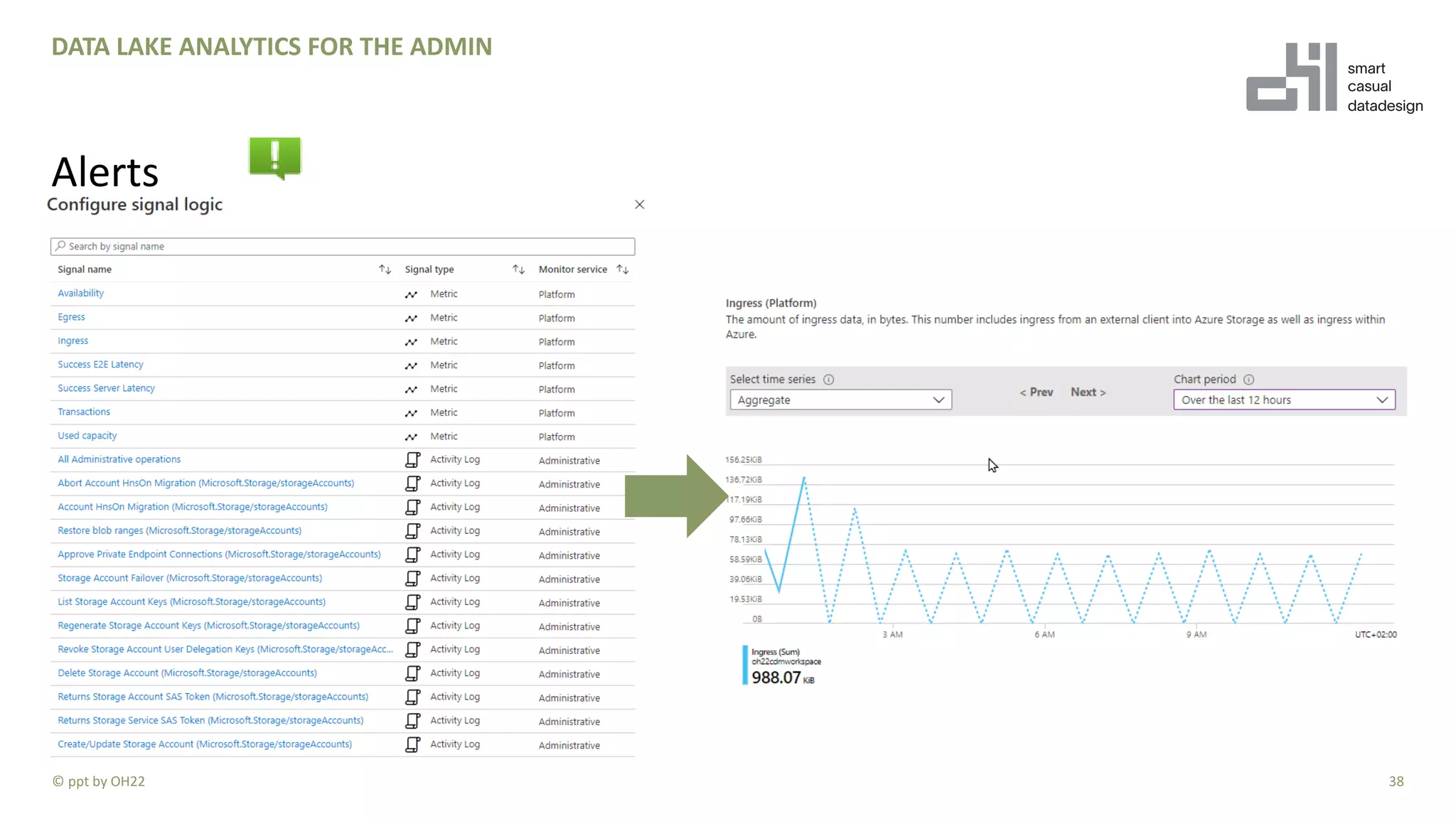
Task: Click metric icon in Egress row
Action: pos(411,318)
